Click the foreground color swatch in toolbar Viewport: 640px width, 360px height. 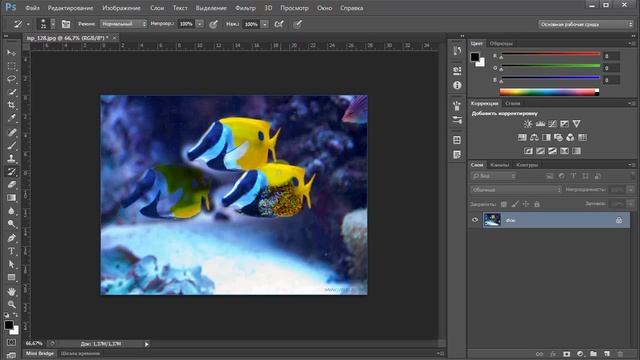coord(9,325)
